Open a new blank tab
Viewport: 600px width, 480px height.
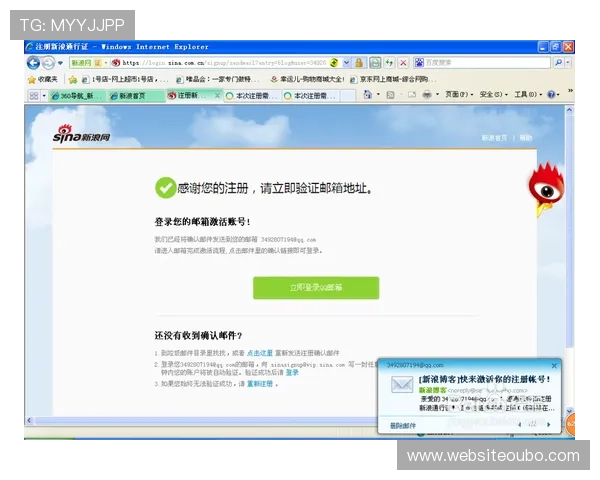pos(348,96)
